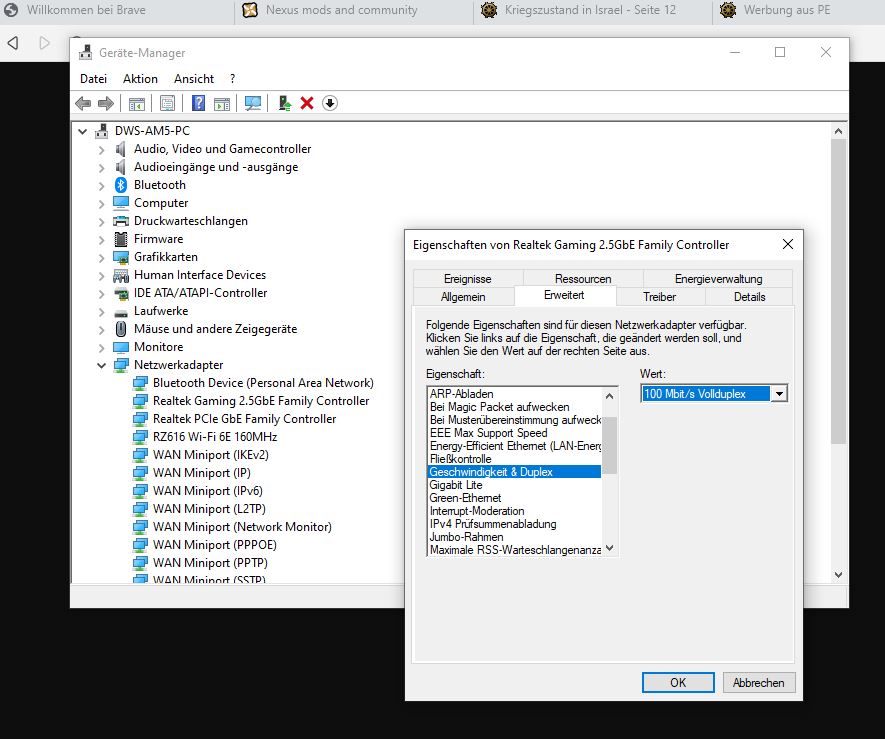885x739 pixels.
Task: Close the Realtek properties dialog
Action: 788,244
